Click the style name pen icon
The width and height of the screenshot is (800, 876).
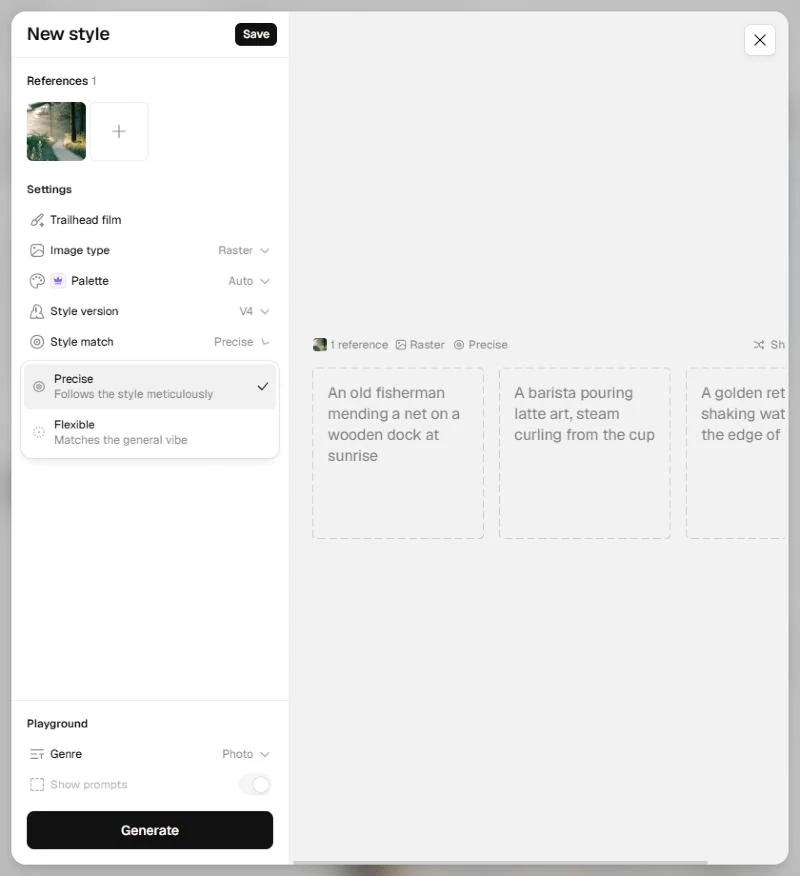[37, 220]
